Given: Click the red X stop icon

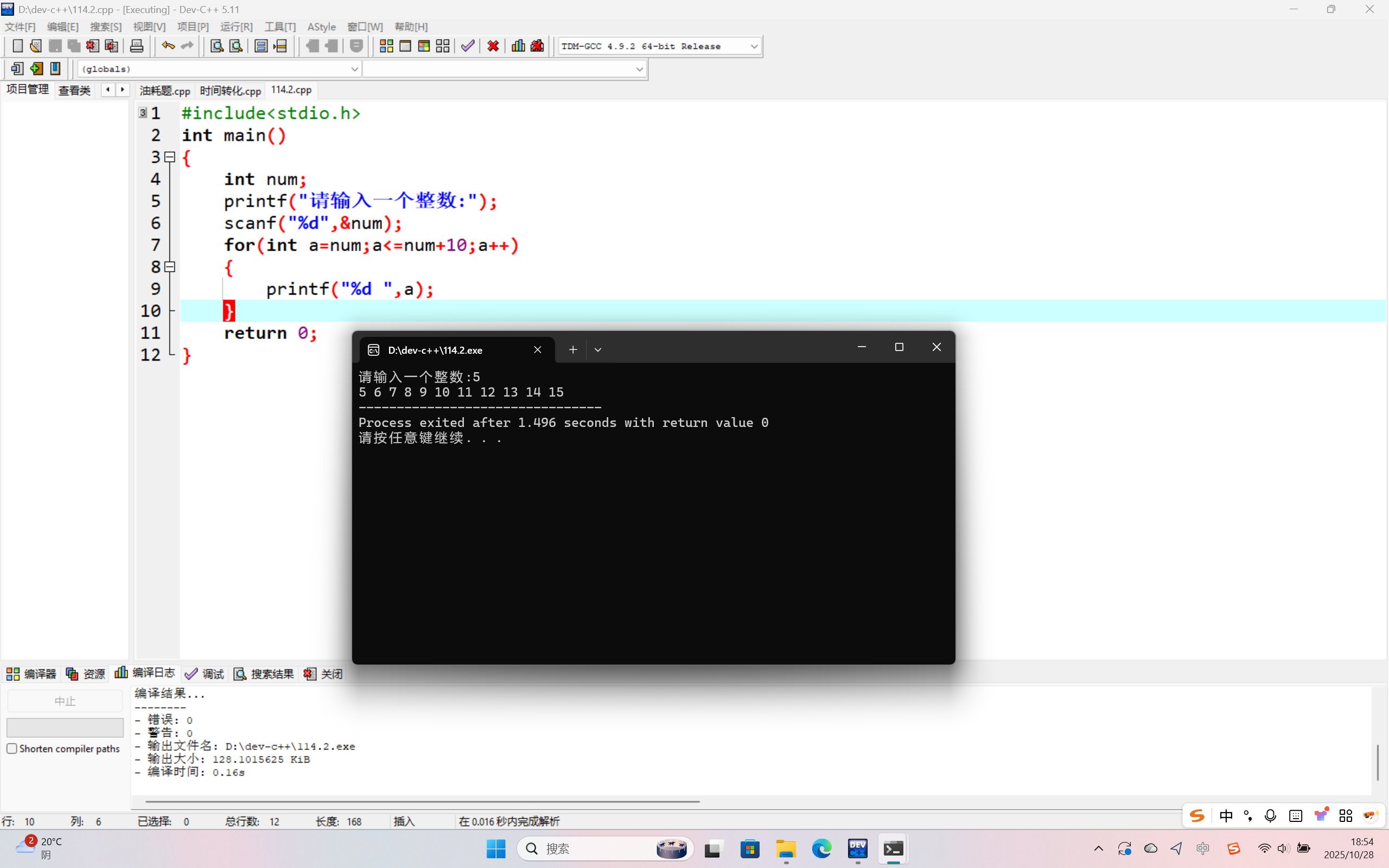Looking at the screenshot, I should pos(493,46).
